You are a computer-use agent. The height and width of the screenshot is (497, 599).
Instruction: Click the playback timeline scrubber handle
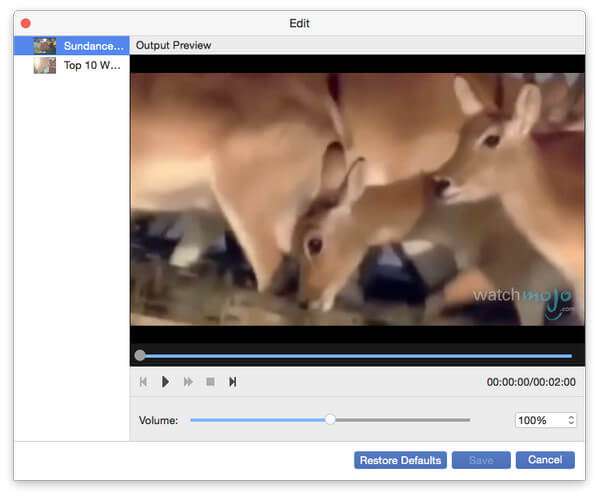140,355
